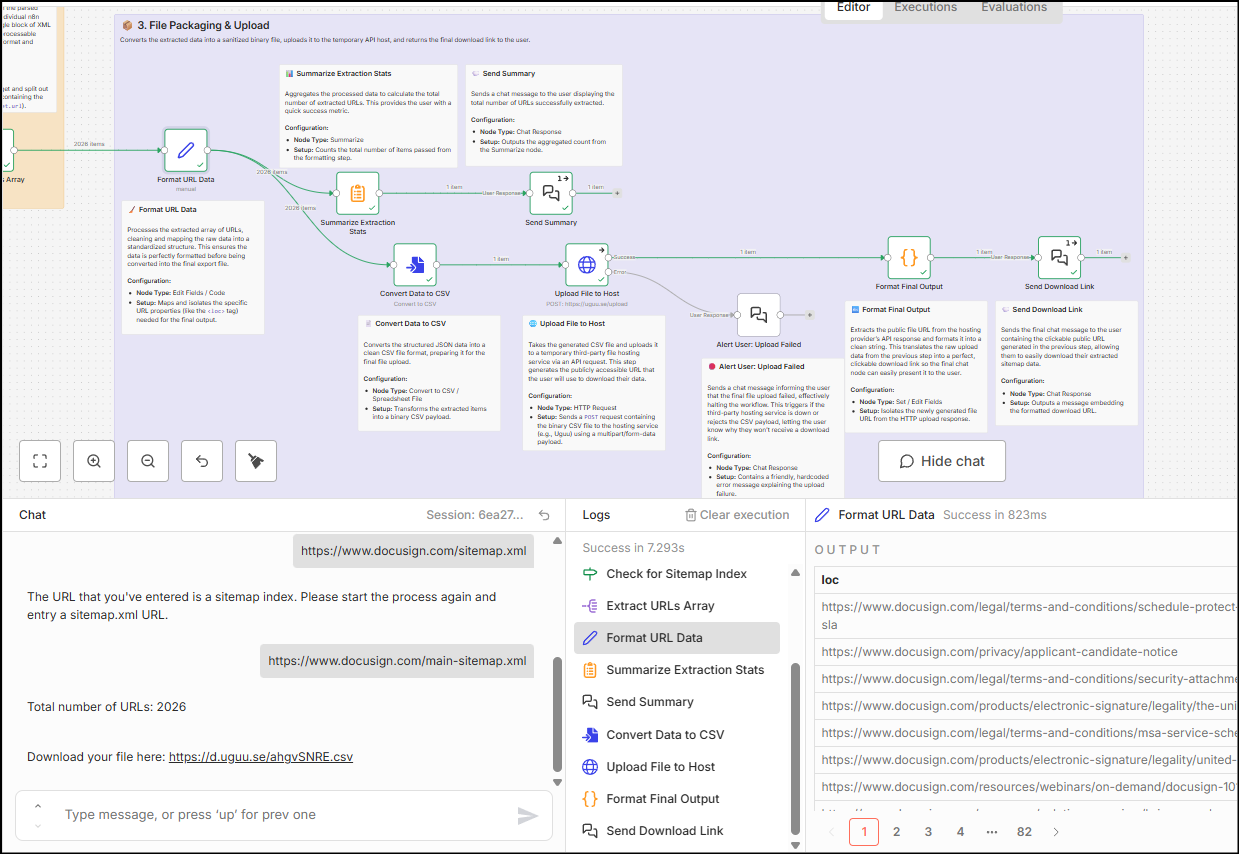
Task: Zoom in on the workflow canvas
Action: tap(94, 461)
